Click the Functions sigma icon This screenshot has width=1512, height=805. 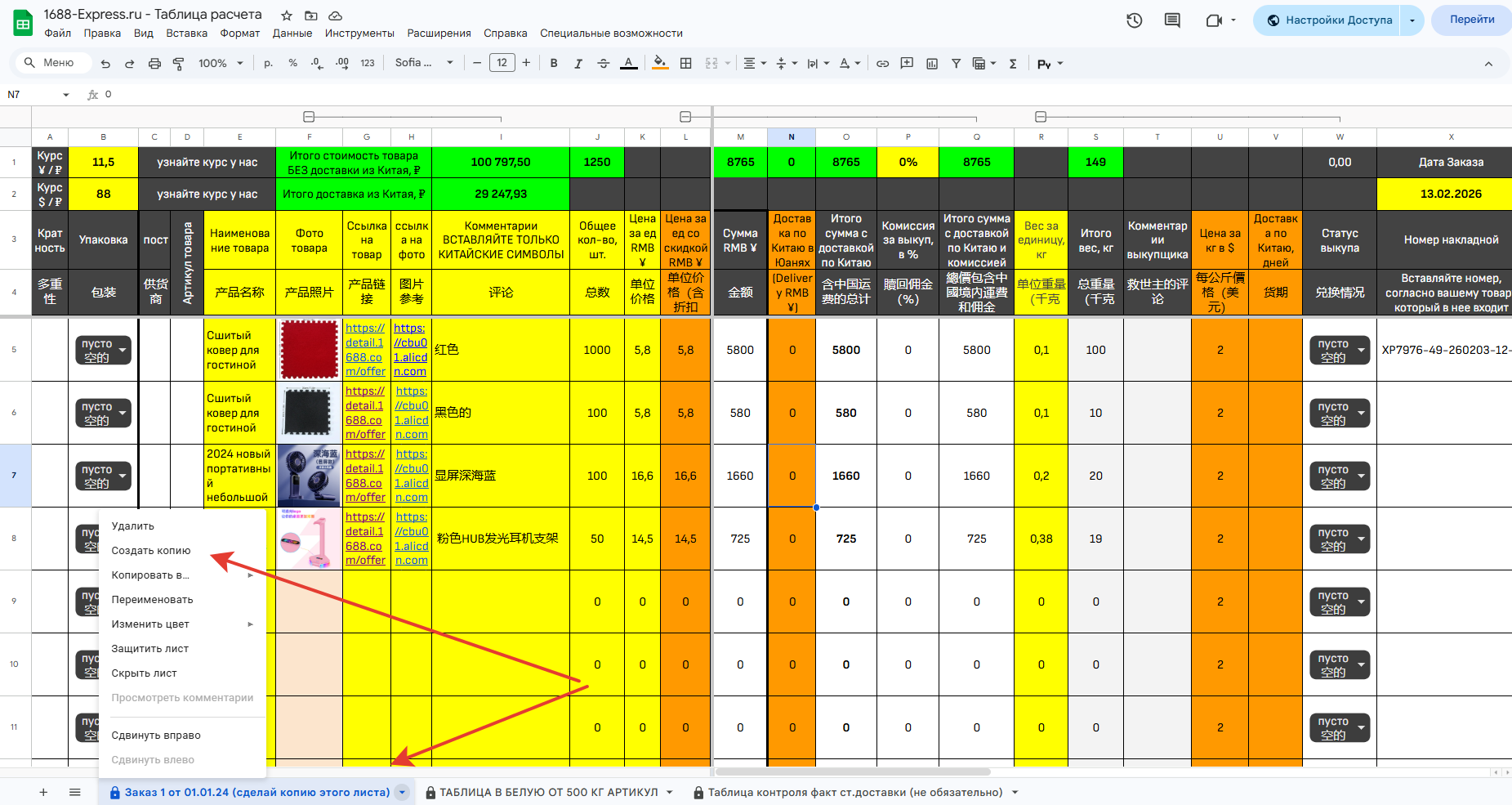[1013, 64]
